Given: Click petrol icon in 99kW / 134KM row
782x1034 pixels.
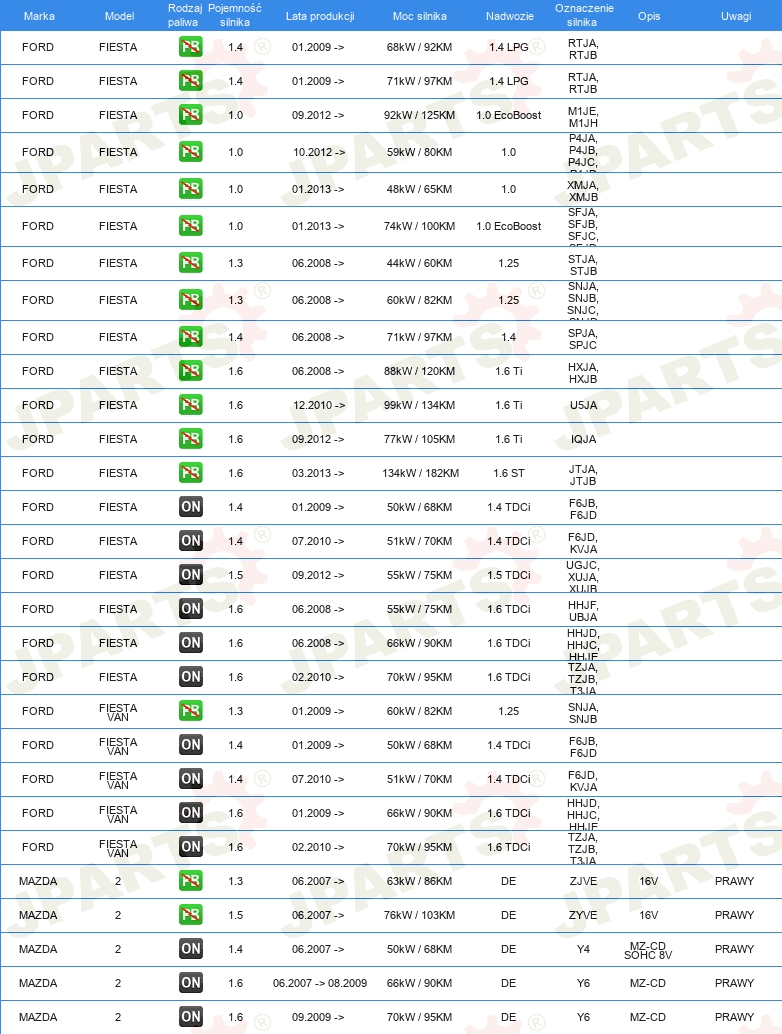Looking at the screenshot, I should (191, 405).
